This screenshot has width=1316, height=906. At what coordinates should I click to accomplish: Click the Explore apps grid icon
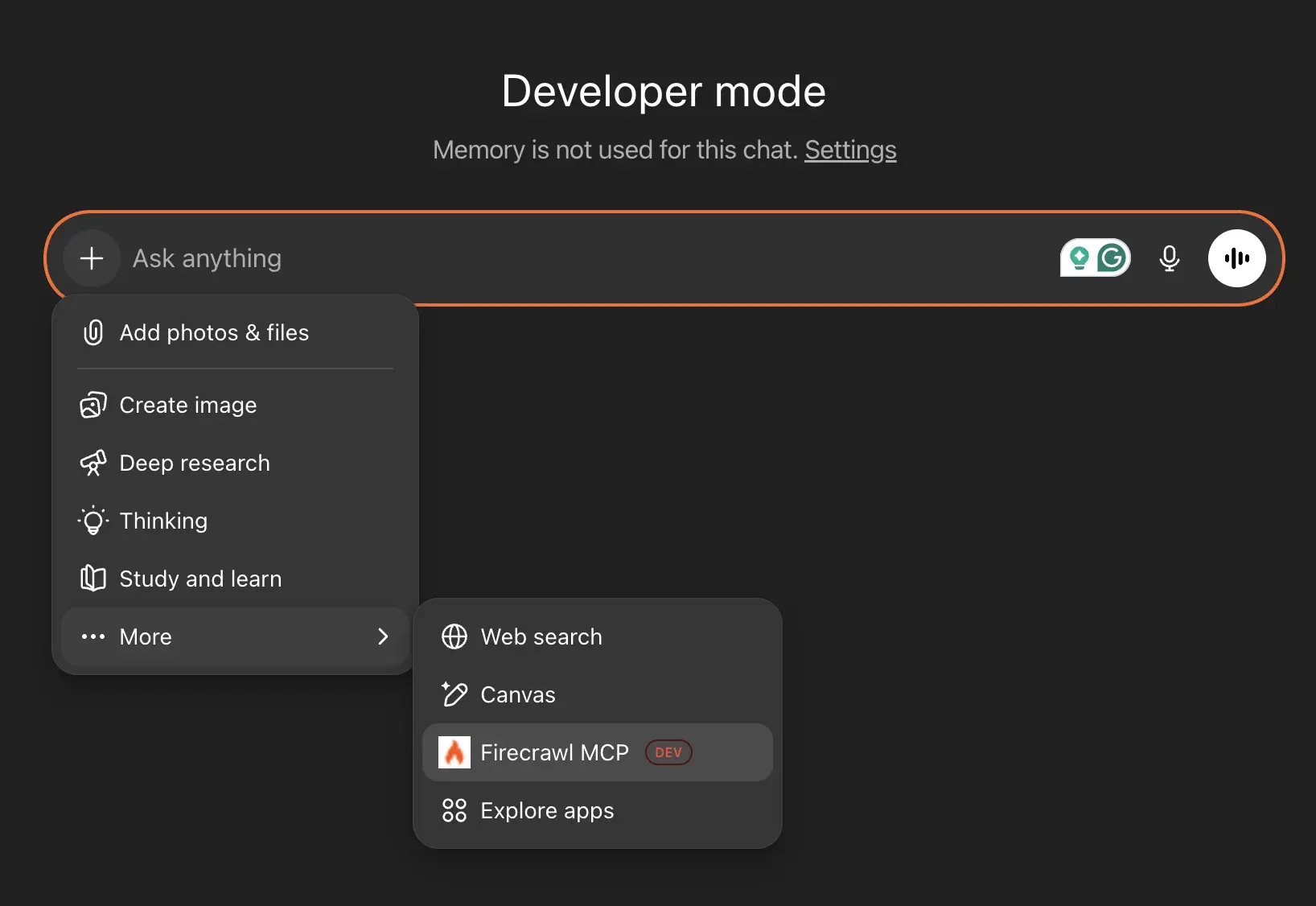(x=454, y=810)
